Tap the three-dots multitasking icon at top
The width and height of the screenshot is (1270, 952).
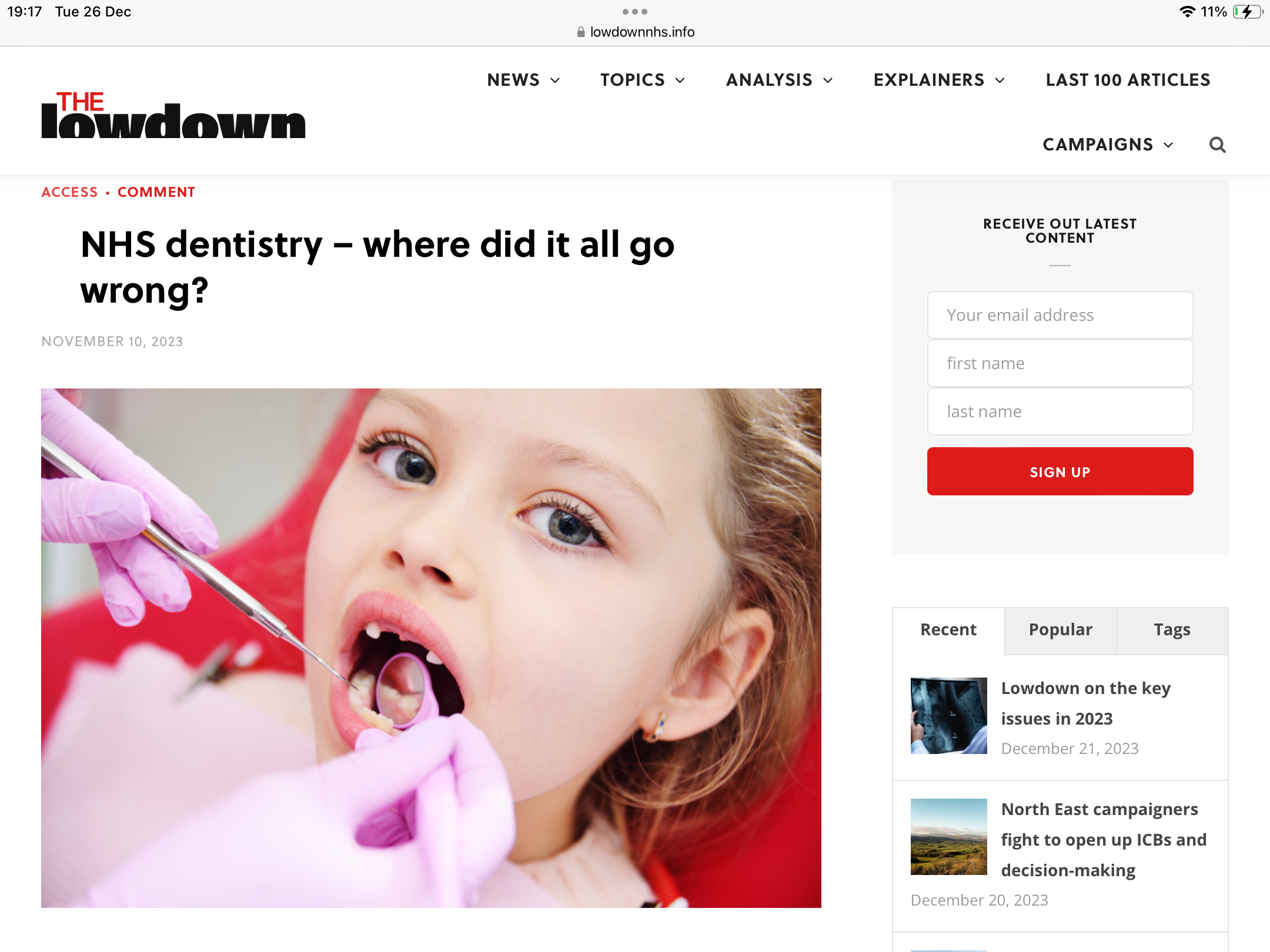(635, 12)
